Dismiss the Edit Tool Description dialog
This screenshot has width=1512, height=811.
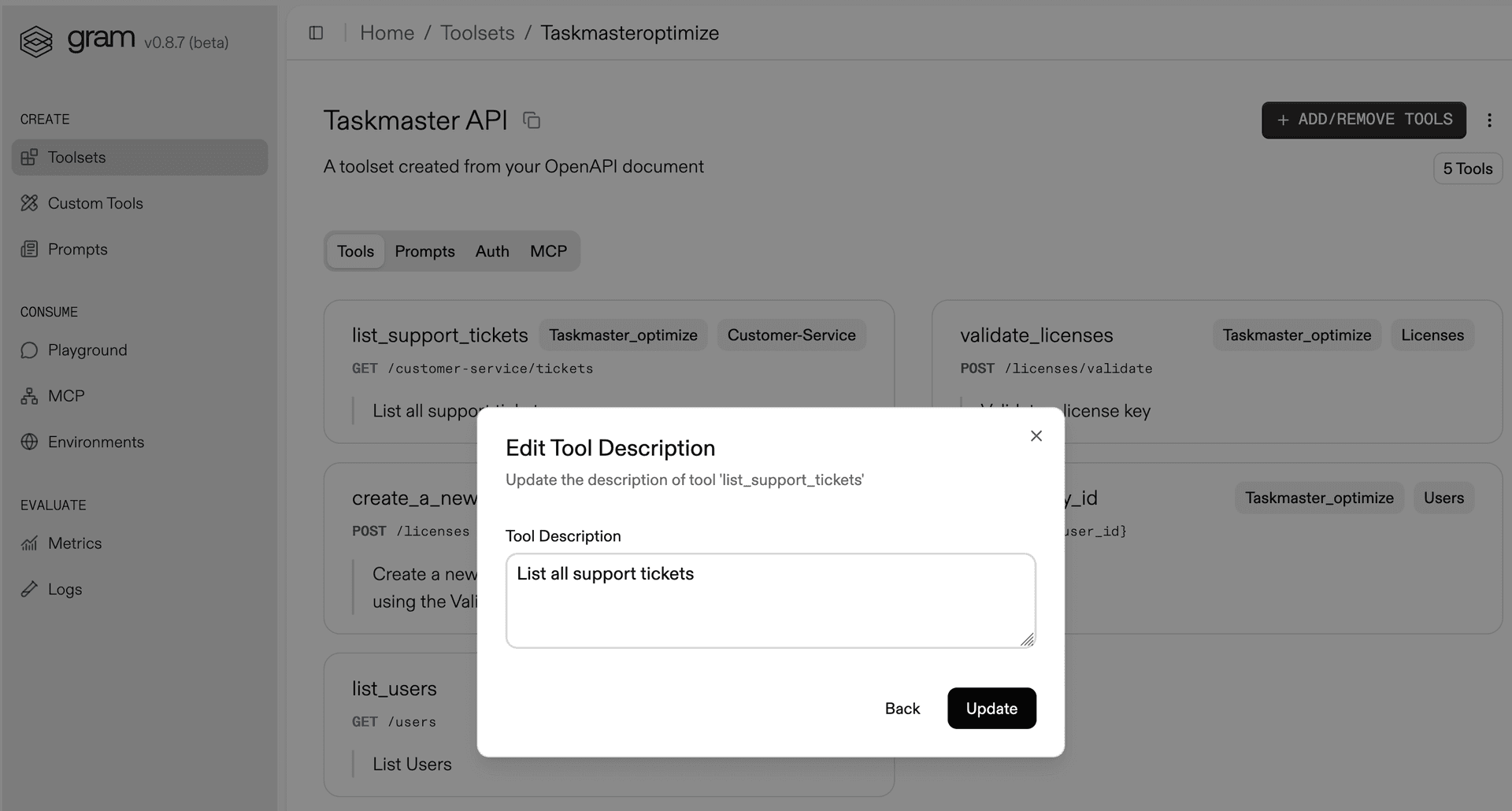point(1036,435)
